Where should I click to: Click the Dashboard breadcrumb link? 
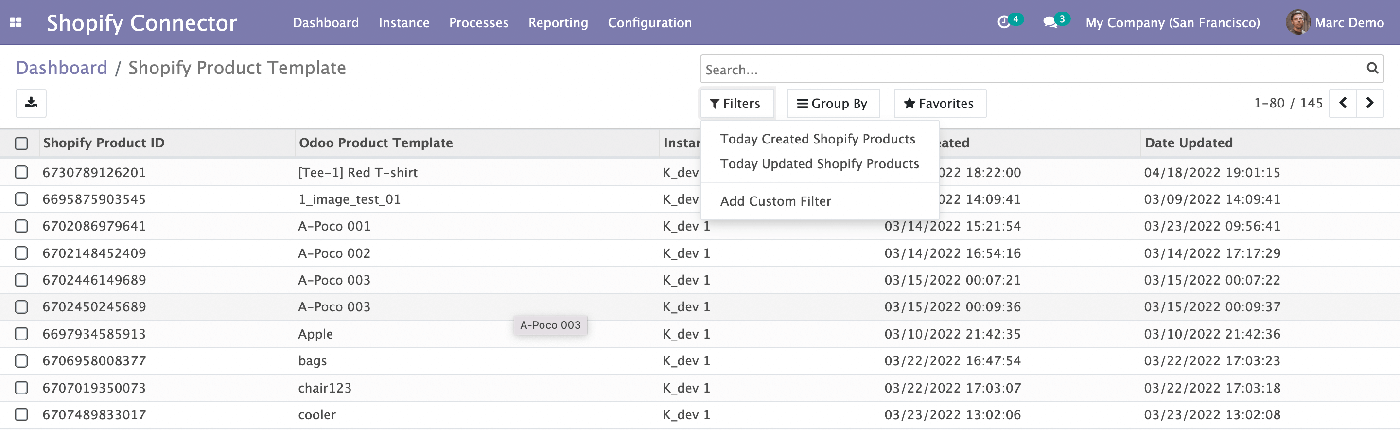(61, 68)
